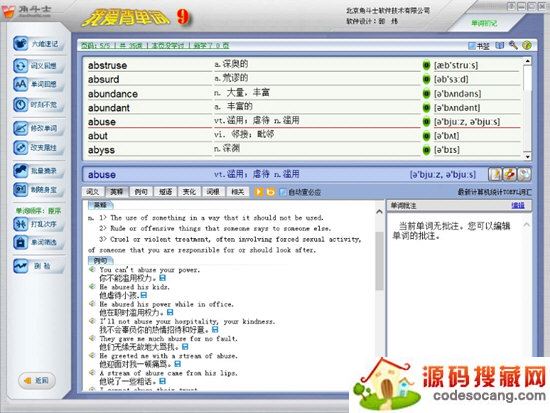Switch to the 词根 tab

(213, 192)
